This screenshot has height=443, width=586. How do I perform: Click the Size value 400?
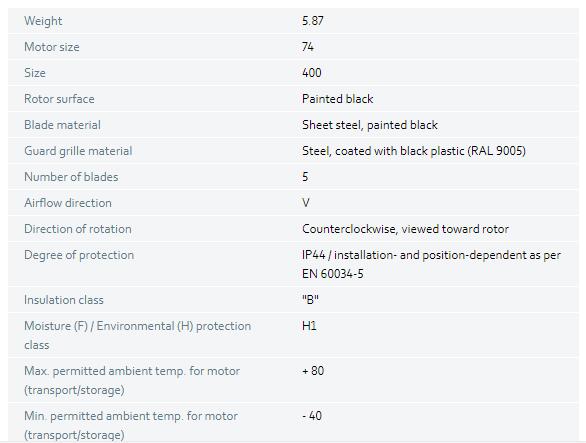[312, 73]
